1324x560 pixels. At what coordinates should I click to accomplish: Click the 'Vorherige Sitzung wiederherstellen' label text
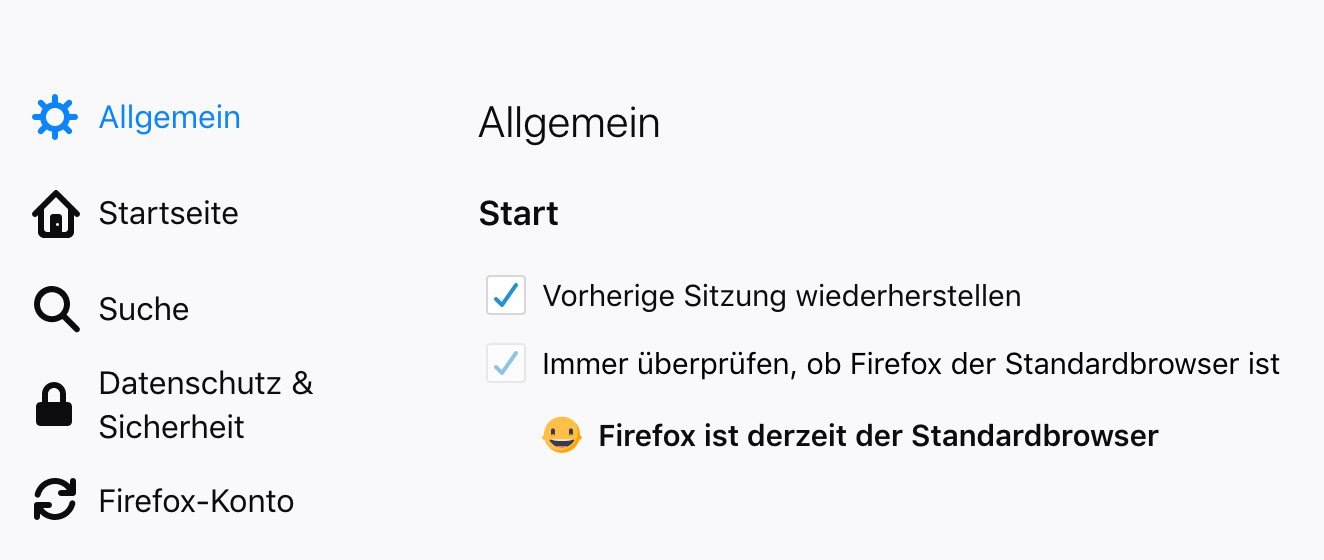click(781, 296)
